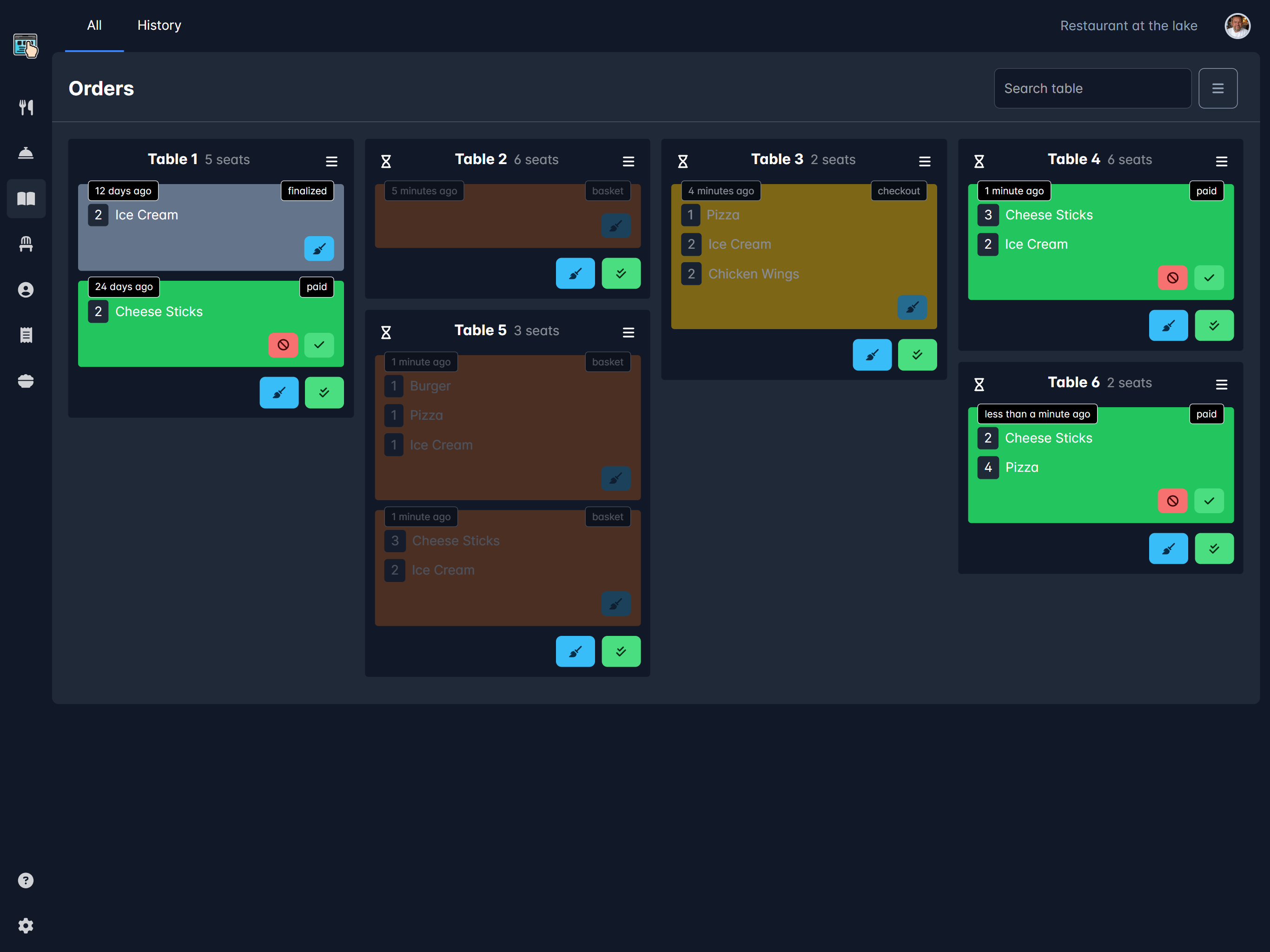Select Chicken Wings item on Table 3
The width and height of the screenshot is (1270, 952).
click(x=753, y=274)
